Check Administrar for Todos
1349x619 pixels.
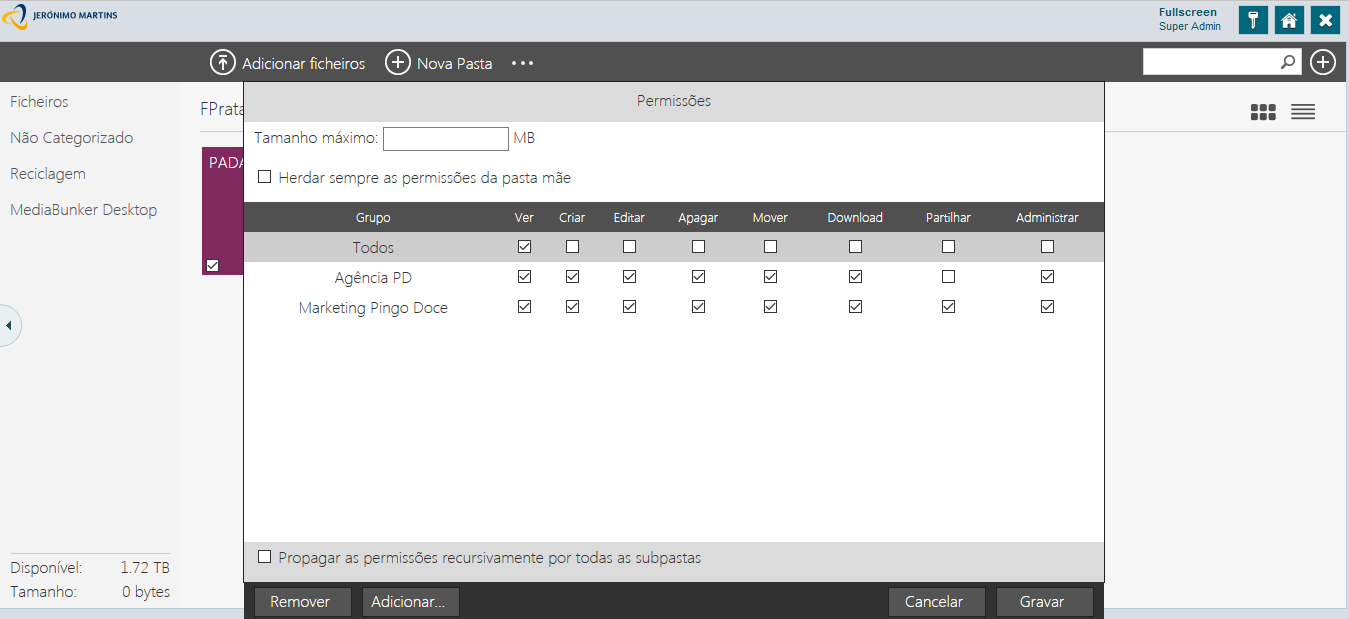coord(1047,246)
